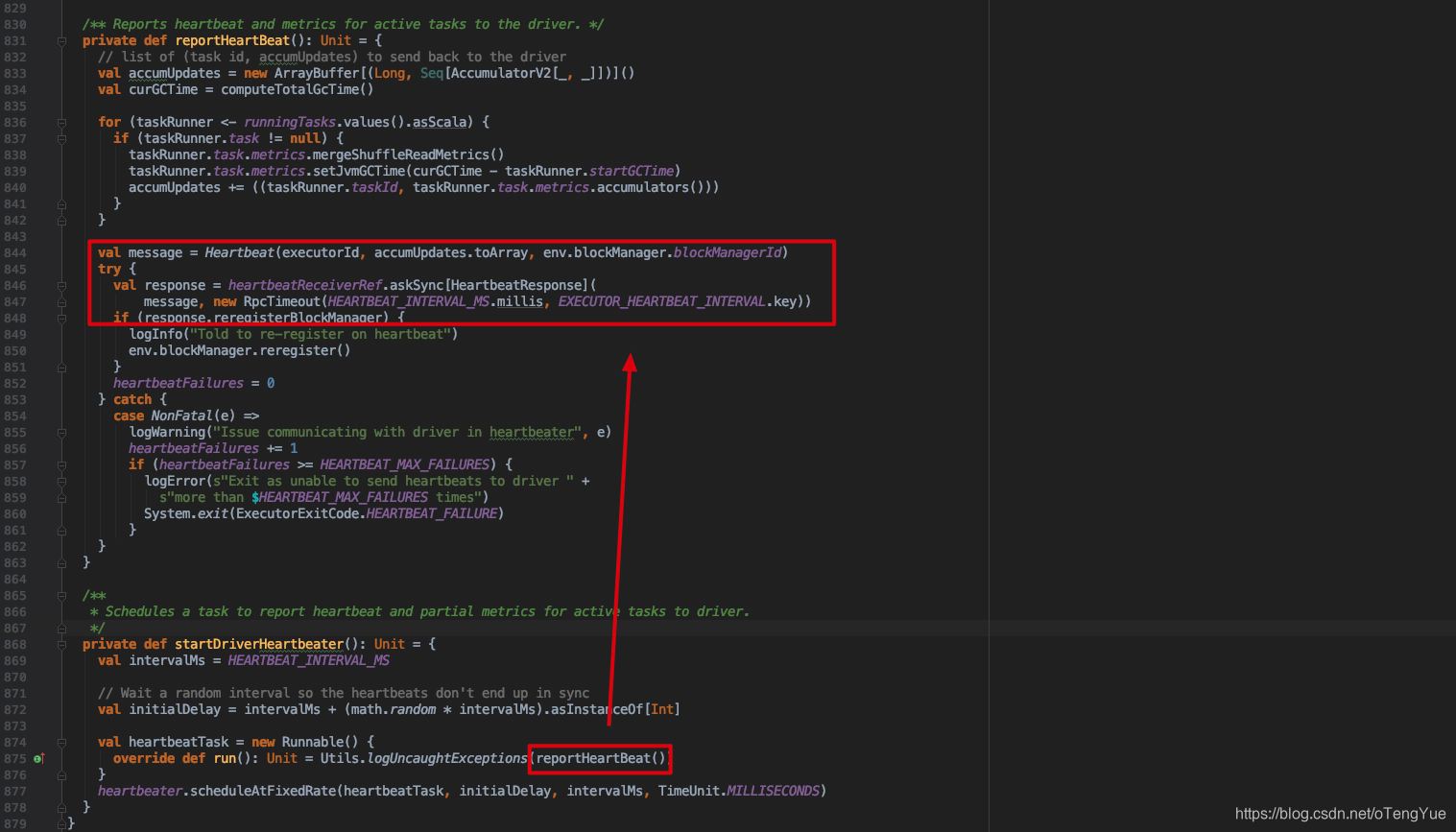
Task: Click startGCTime on line 839
Action: [x=632, y=171]
